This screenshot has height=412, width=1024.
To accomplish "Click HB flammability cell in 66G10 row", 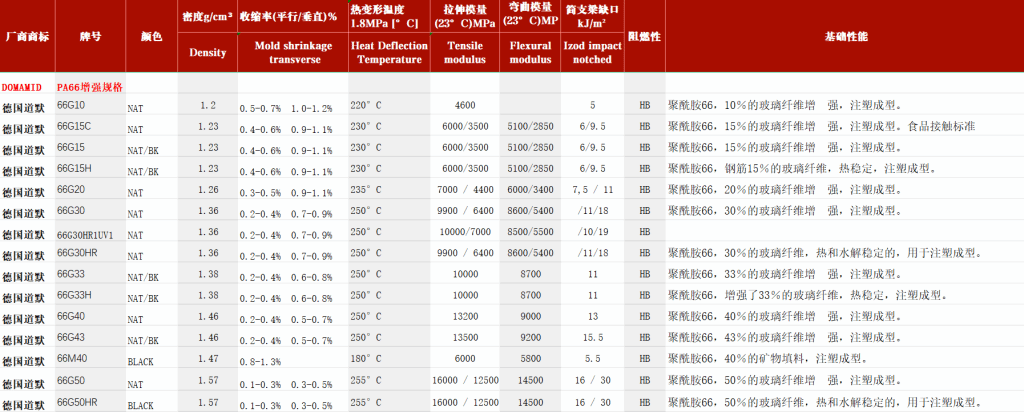I will (x=645, y=105).
